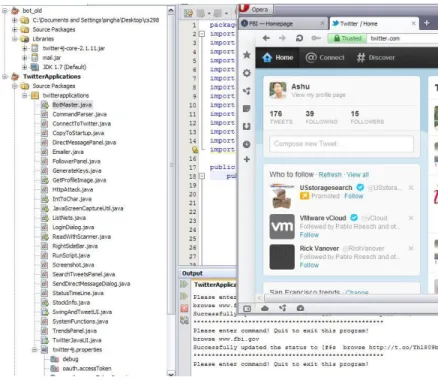Click the green run arrow in Output panel

pos(184,284)
